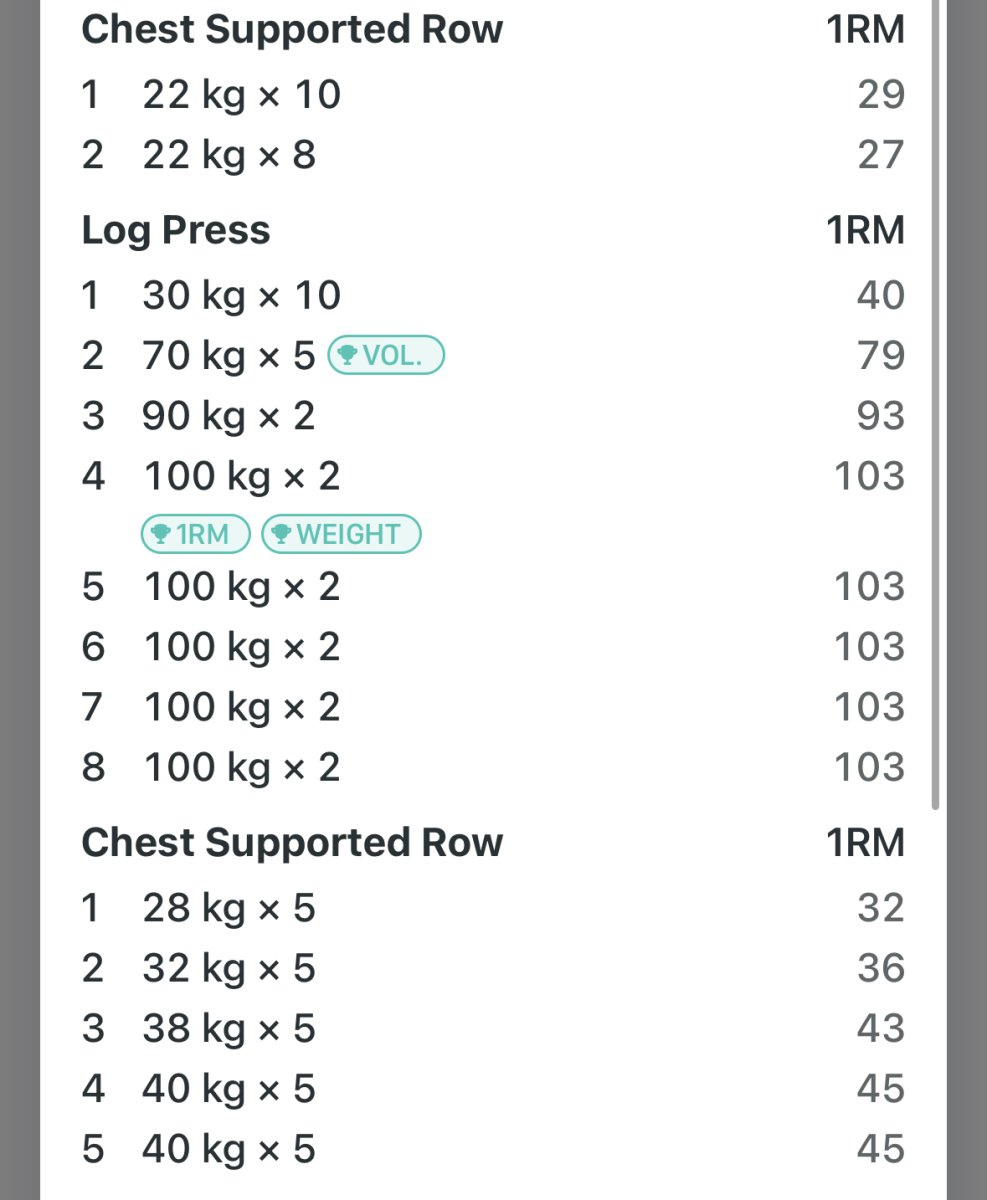Click the estimated 1RM value 93
The image size is (987, 1200).
click(880, 416)
